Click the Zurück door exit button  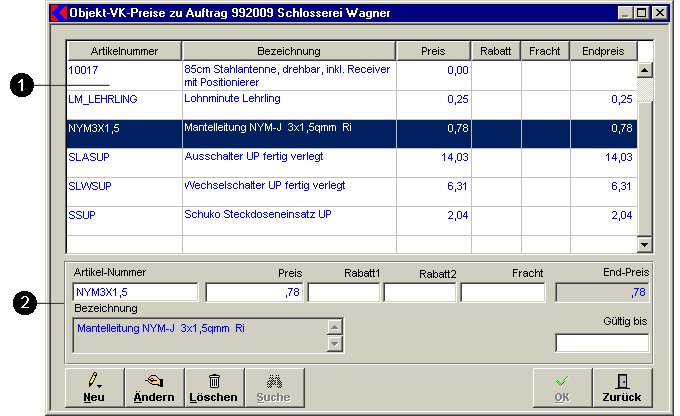(x=622, y=387)
